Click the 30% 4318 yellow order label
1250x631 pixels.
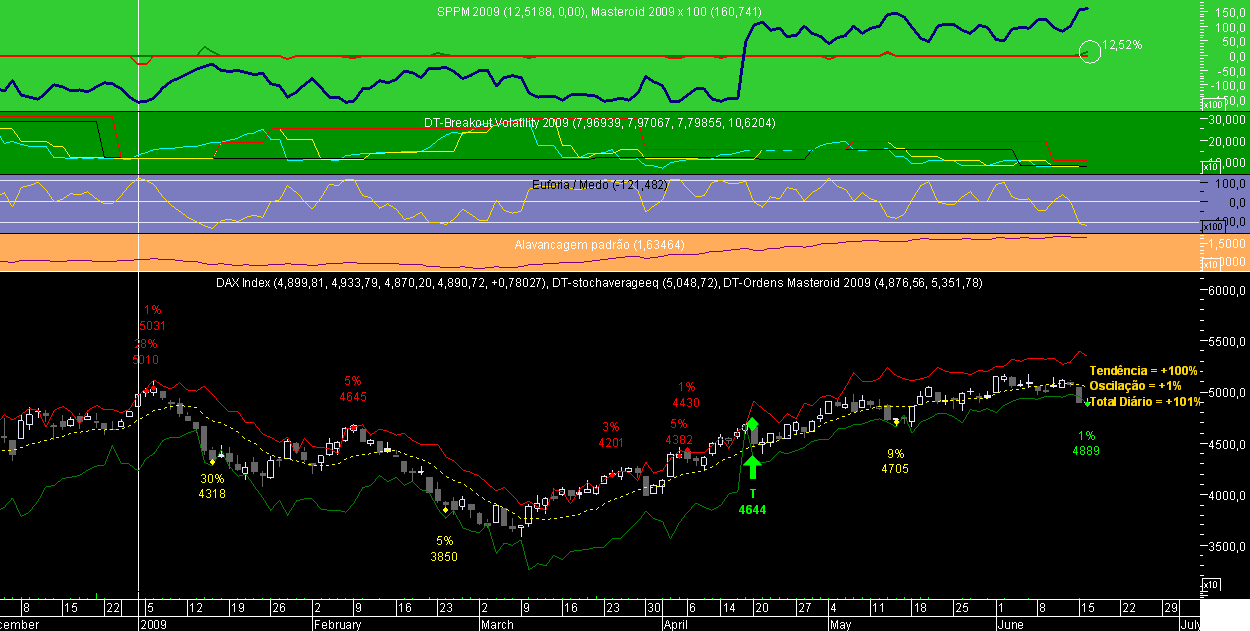point(212,486)
